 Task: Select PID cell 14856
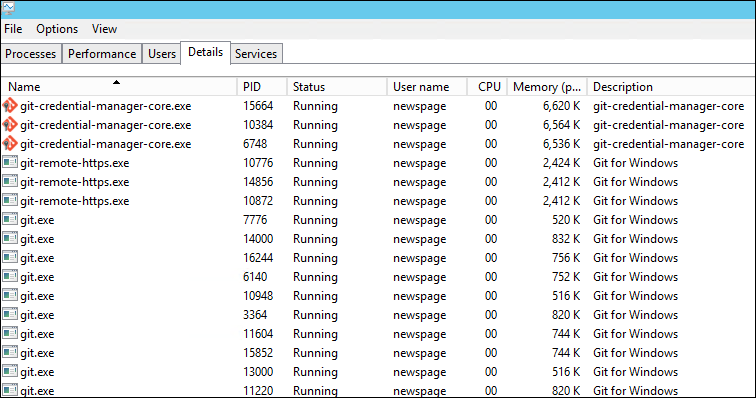coord(258,181)
